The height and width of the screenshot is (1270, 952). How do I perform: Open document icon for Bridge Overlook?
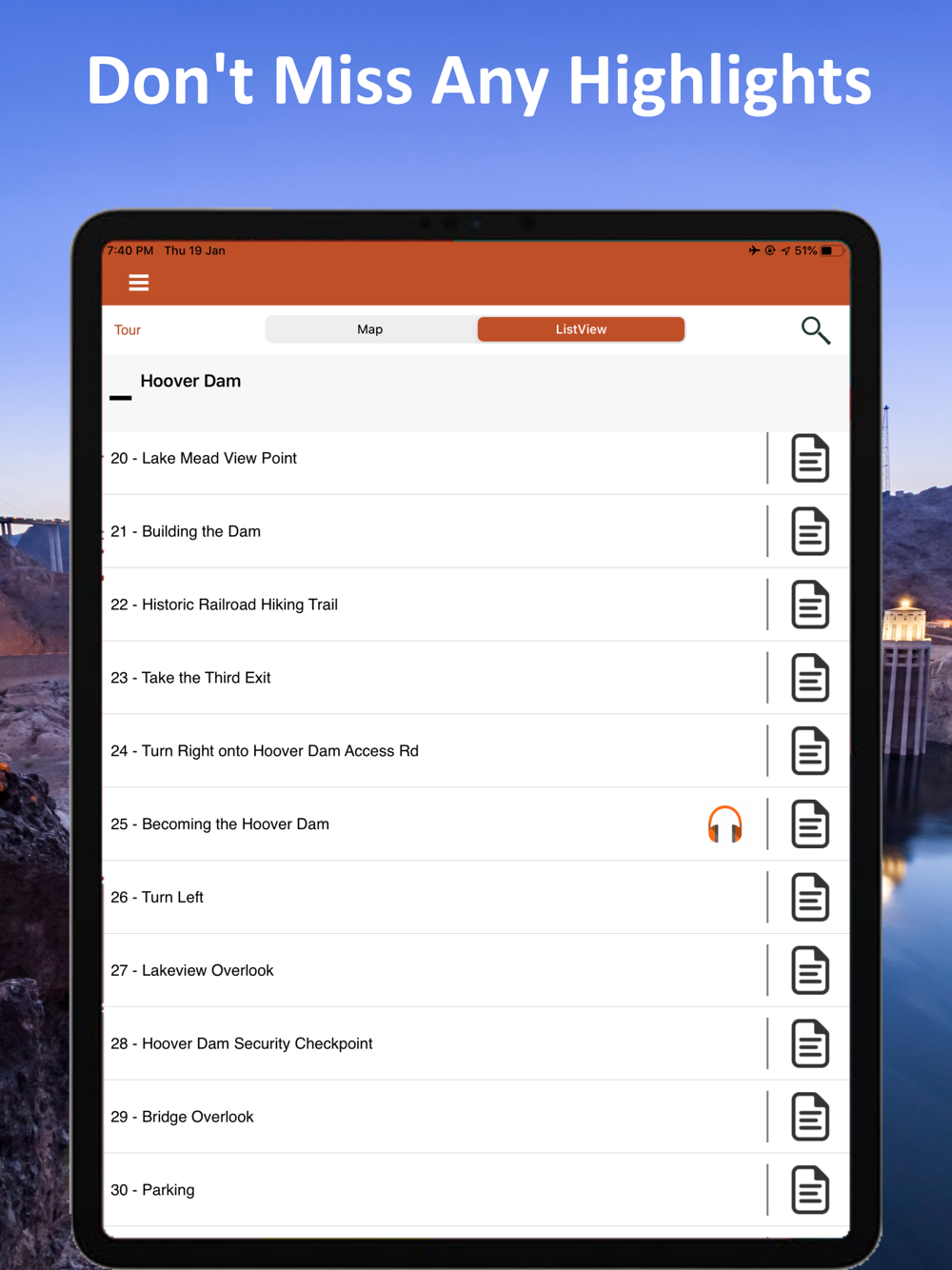click(x=810, y=1118)
